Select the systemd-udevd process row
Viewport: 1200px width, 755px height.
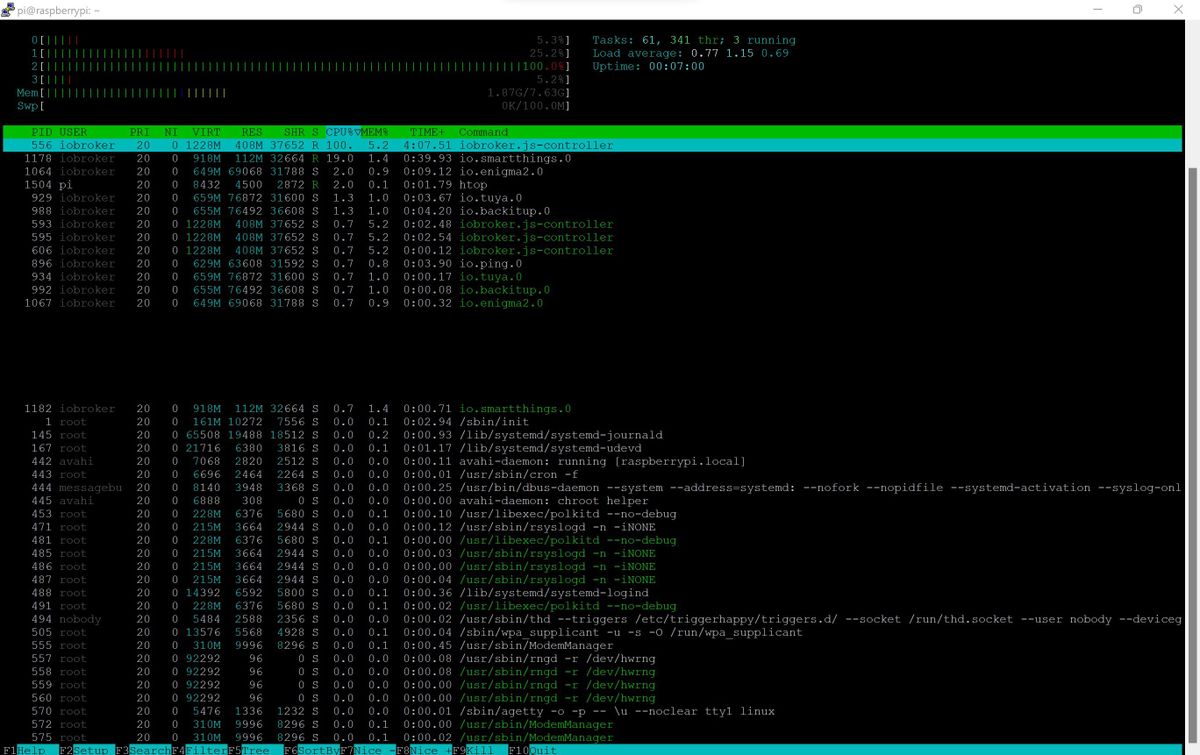592,448
